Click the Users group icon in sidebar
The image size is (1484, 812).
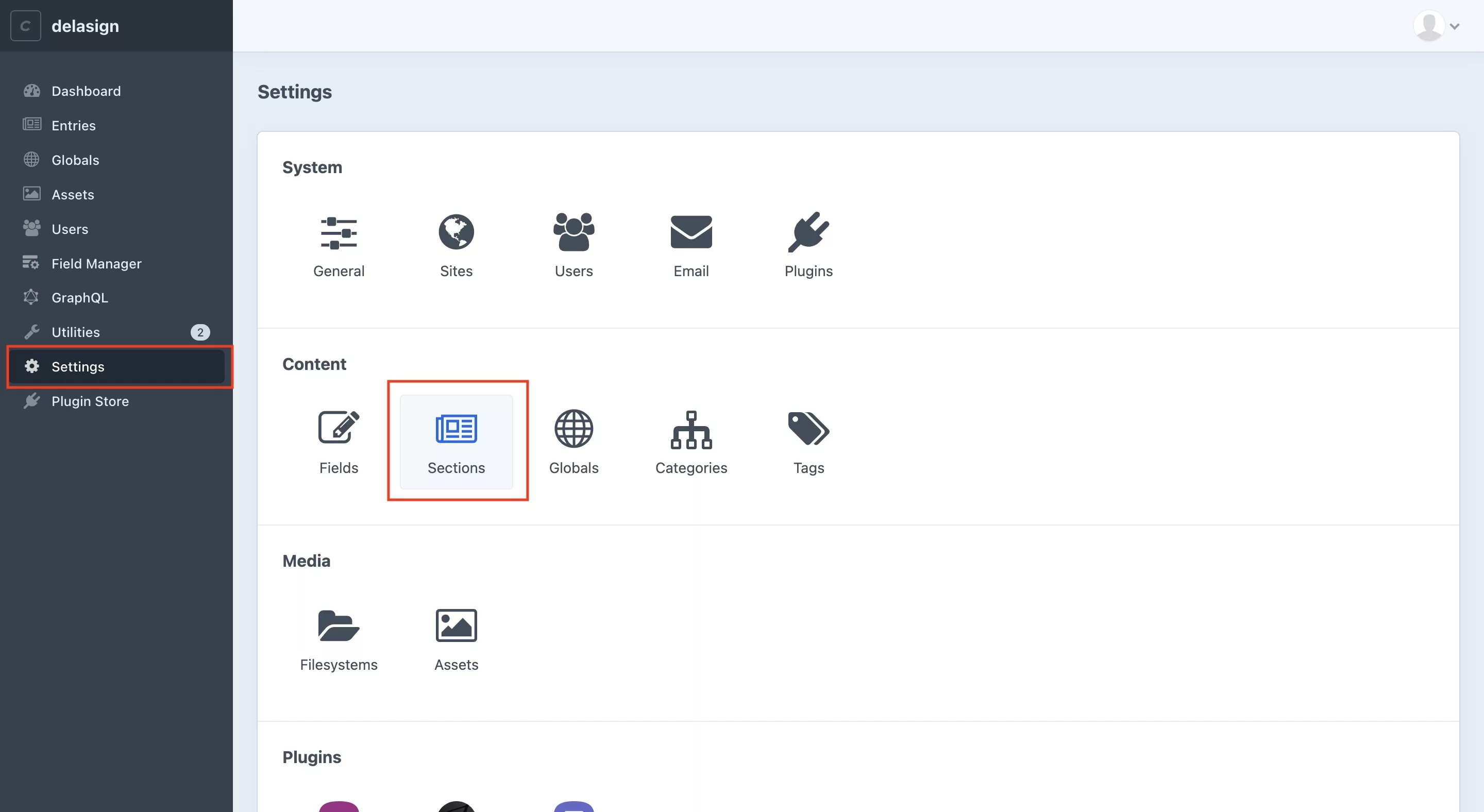(x=31, y=228)
